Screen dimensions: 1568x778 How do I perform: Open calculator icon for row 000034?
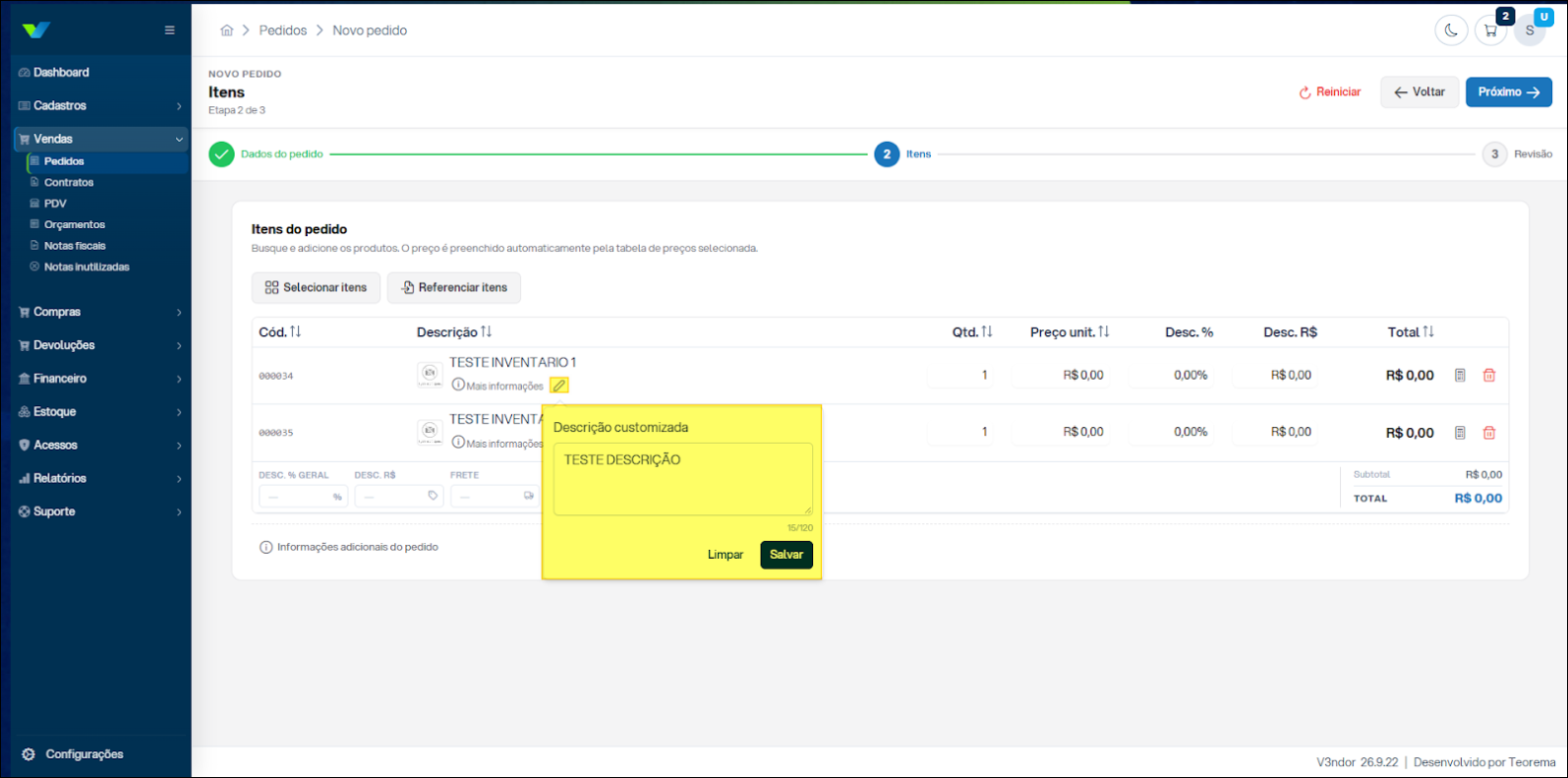tap(1460, 376)
